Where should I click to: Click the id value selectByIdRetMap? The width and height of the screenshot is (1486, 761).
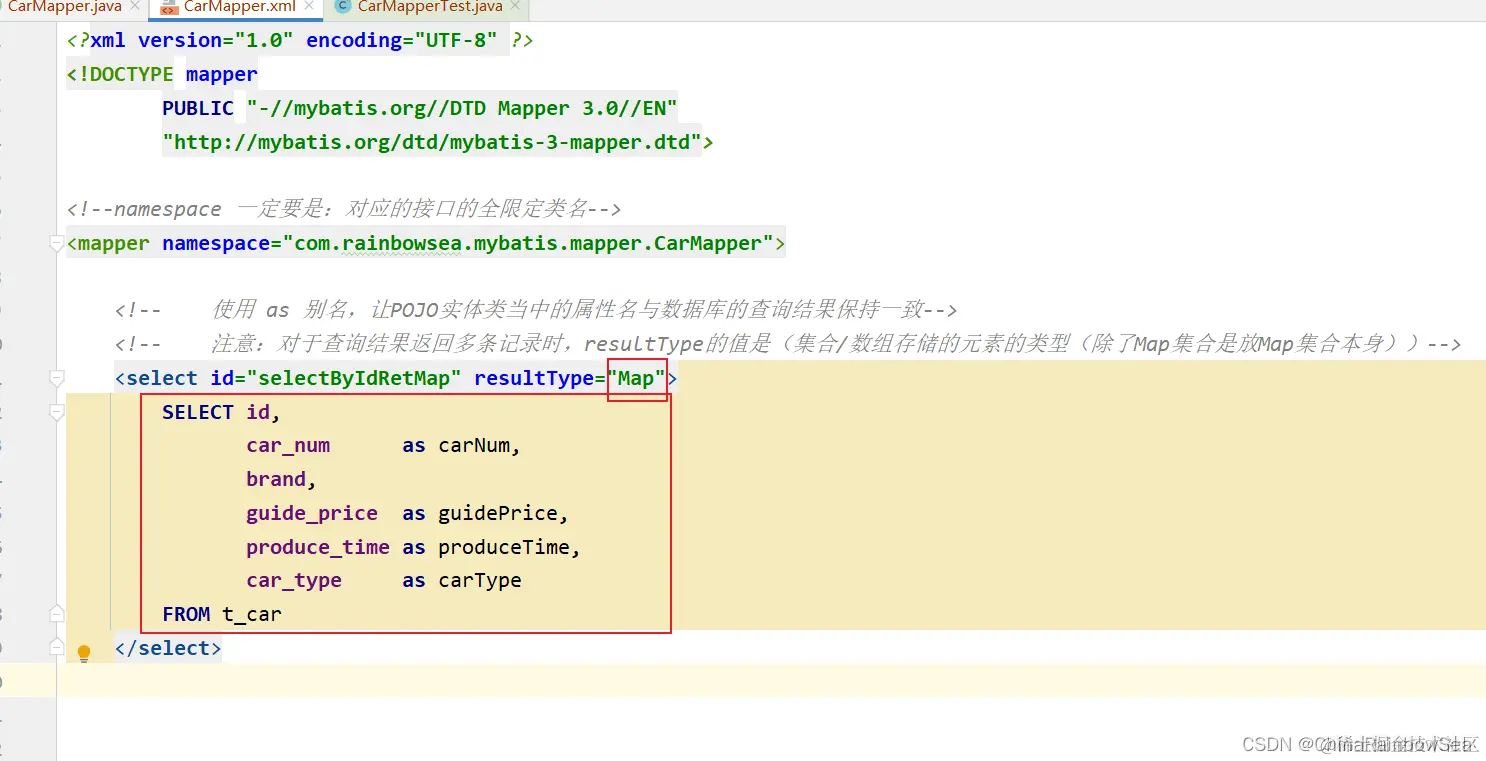(354, 378)
